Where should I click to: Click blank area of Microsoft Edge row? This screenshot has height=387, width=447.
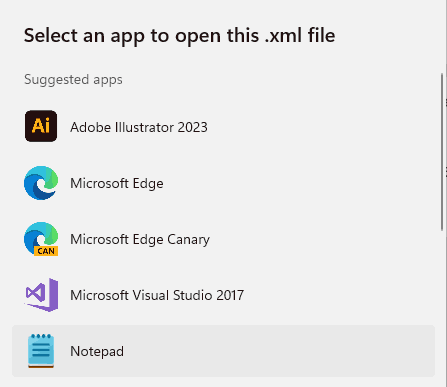coord(300,183)
